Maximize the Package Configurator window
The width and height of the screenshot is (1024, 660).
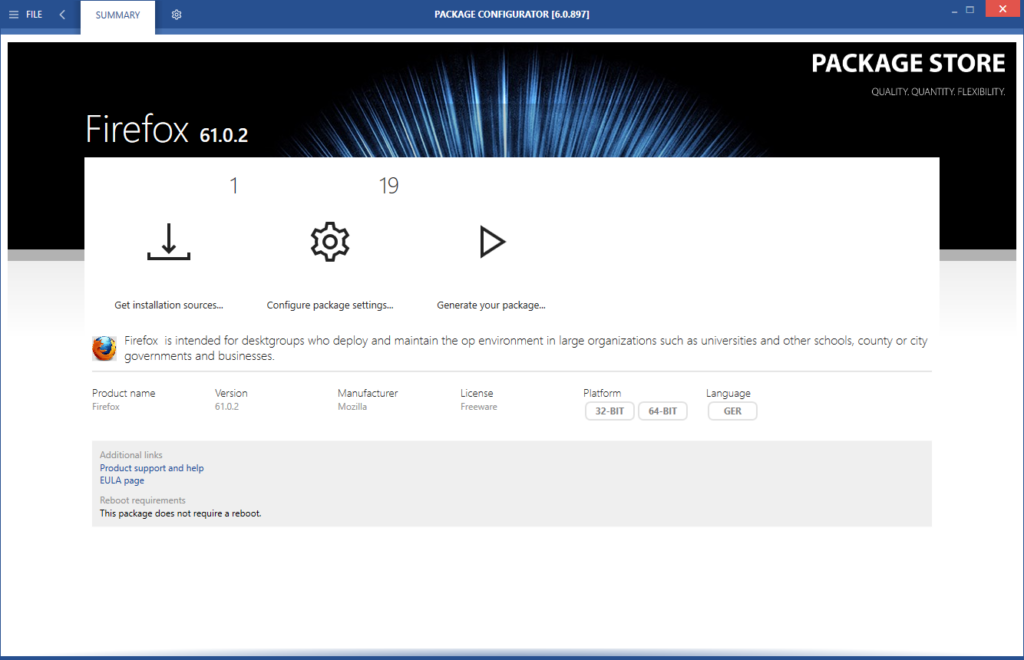970,10
